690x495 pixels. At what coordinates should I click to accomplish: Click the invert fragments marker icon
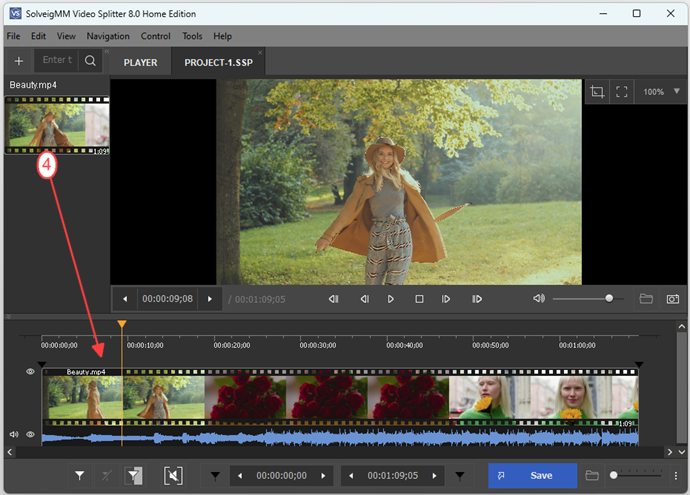click(134, 476)
